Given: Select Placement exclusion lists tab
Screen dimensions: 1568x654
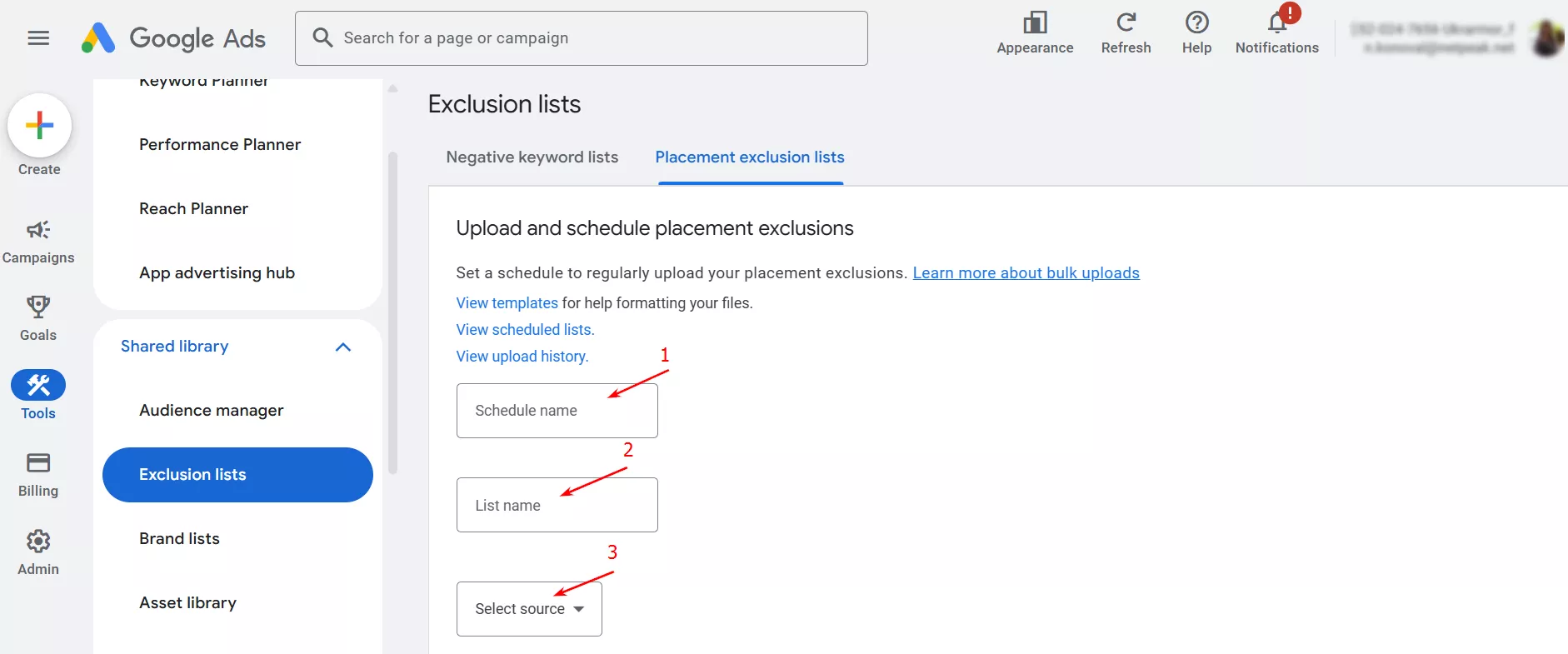Looking at the screenshot, I should point(749,157).
